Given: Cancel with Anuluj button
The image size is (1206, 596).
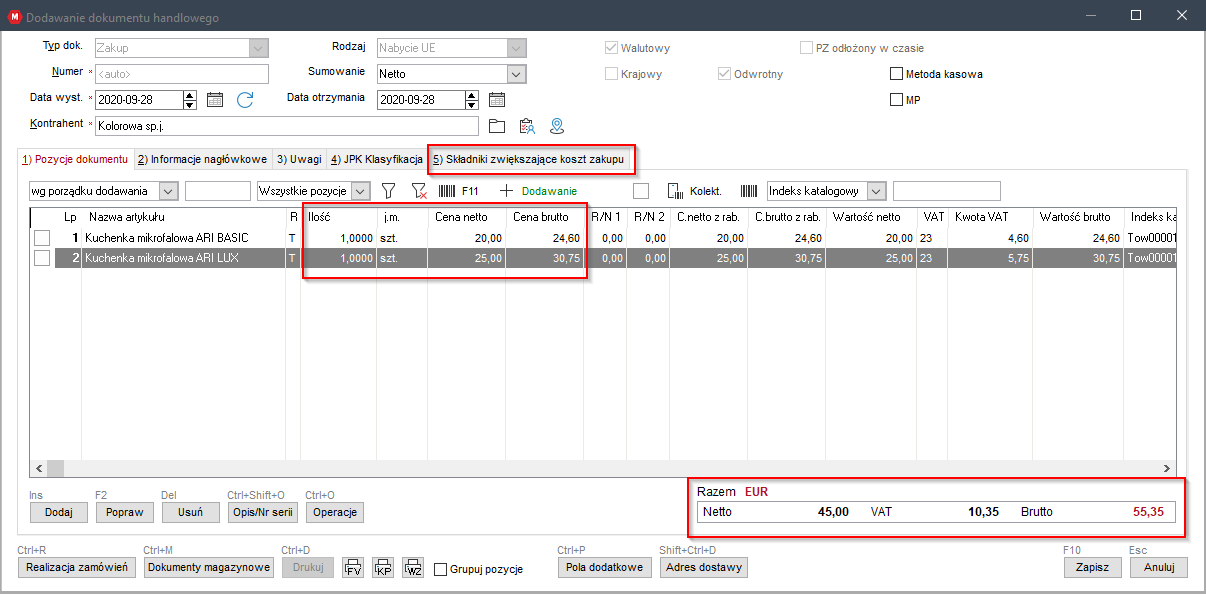Looking at the screenshot, I should coord(1159,566).
